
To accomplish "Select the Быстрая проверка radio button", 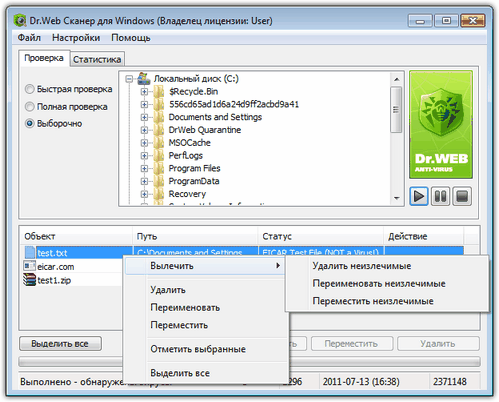I will coord(30,89).
